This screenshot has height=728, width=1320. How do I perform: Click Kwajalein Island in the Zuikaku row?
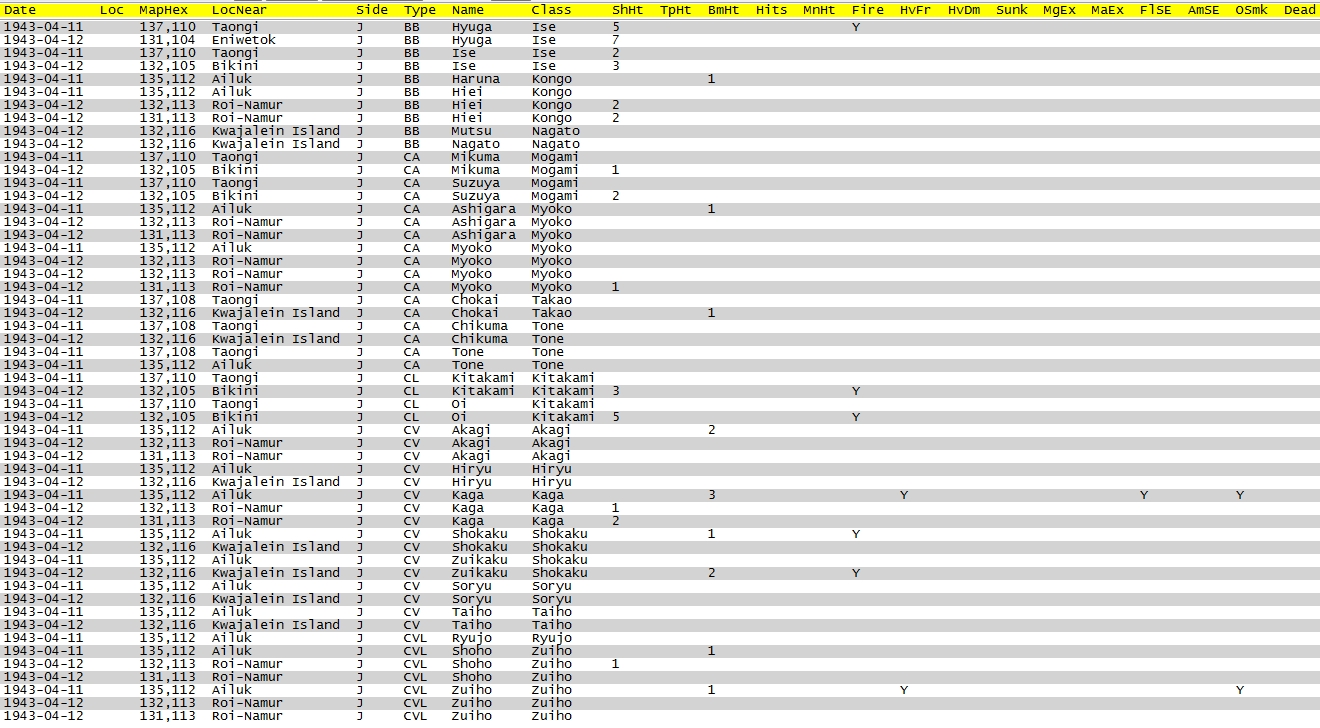click(276, 573)
